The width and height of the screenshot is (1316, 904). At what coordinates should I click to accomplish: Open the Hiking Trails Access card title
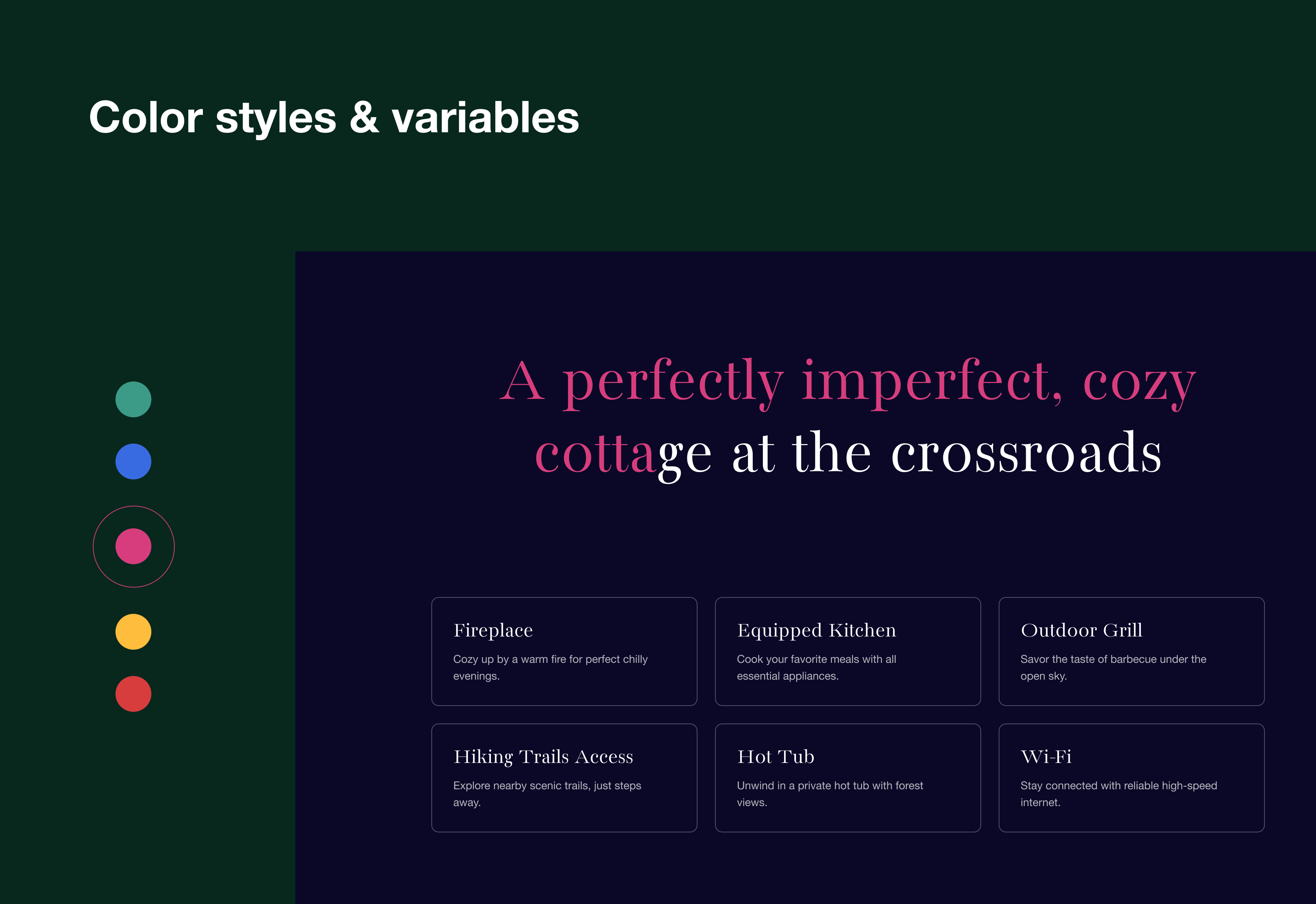point(543,757)
